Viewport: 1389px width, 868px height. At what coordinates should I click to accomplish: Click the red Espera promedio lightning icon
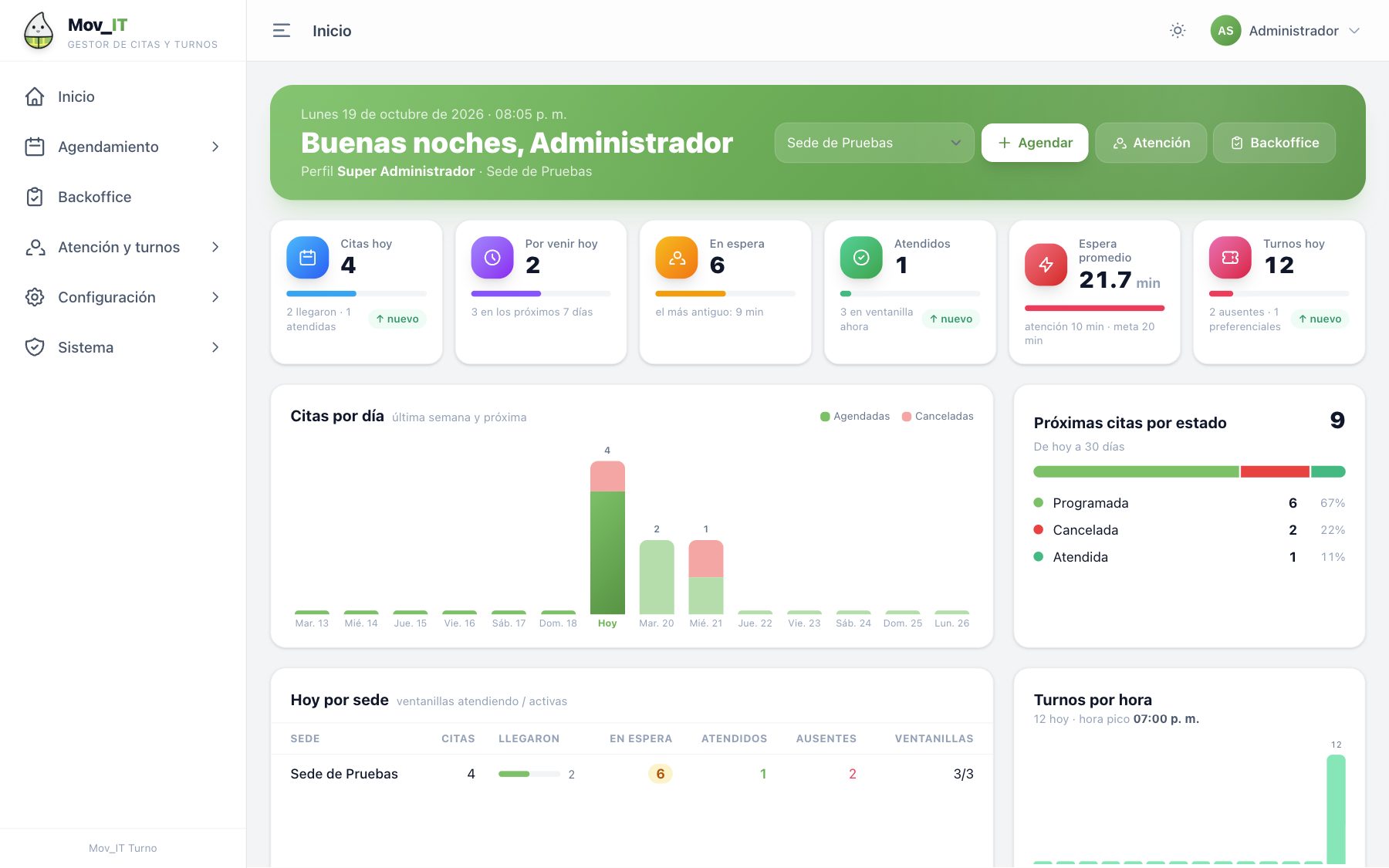click(x=1046, y=265)
